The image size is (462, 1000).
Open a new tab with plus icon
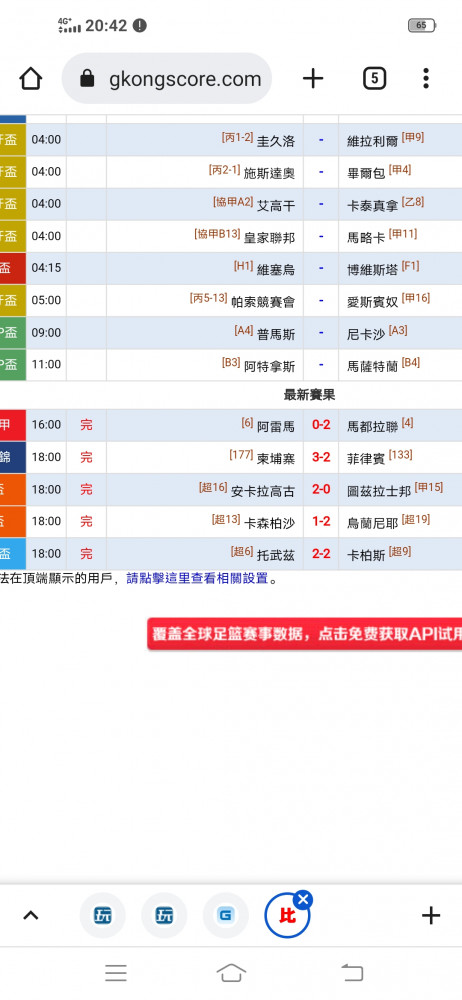pyautogui.click(x=313, y=78)
